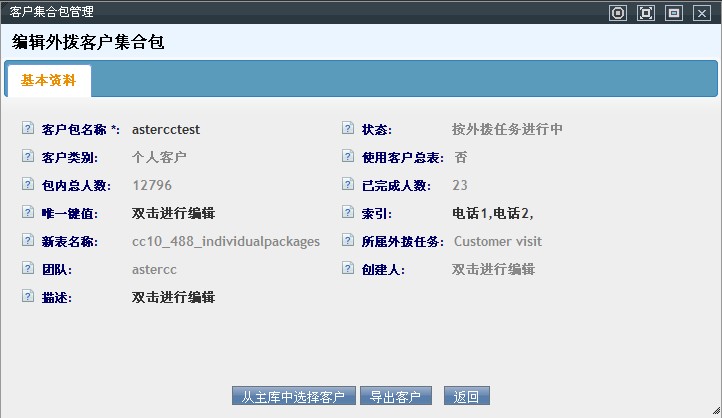Click the icon beside 新表名称

(27, 241)
